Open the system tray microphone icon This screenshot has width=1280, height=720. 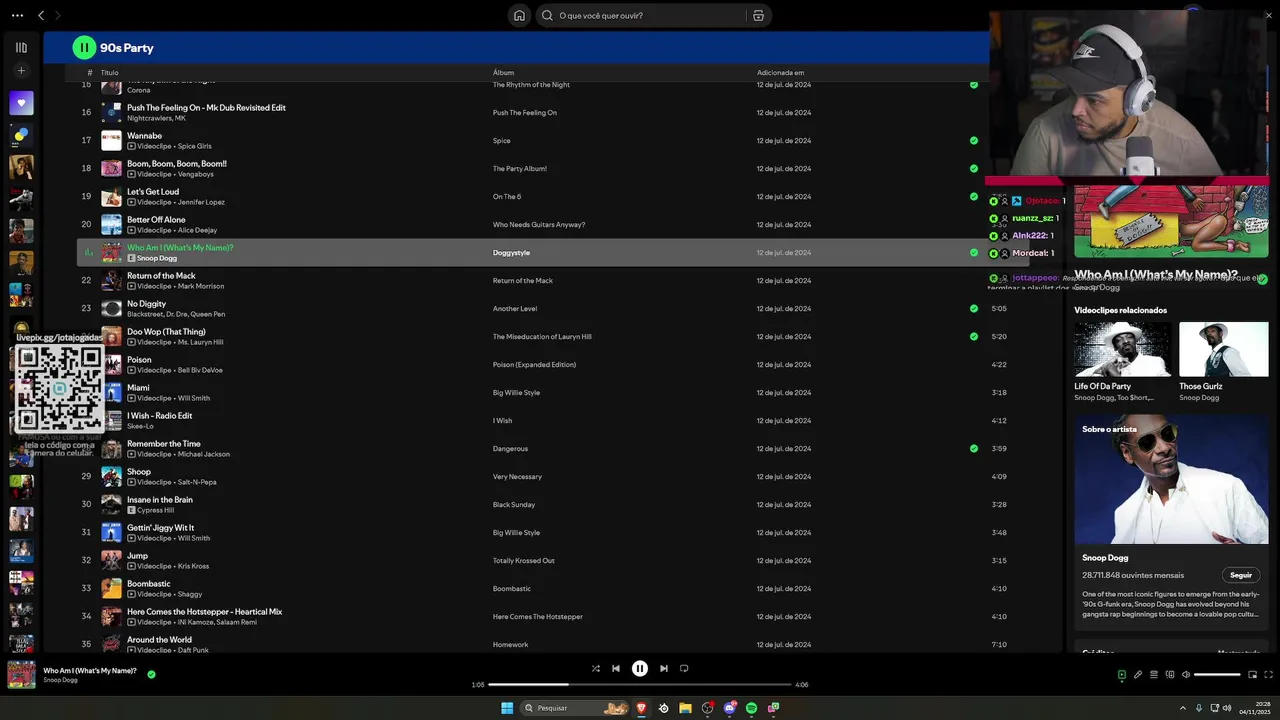pos(1199,708)
